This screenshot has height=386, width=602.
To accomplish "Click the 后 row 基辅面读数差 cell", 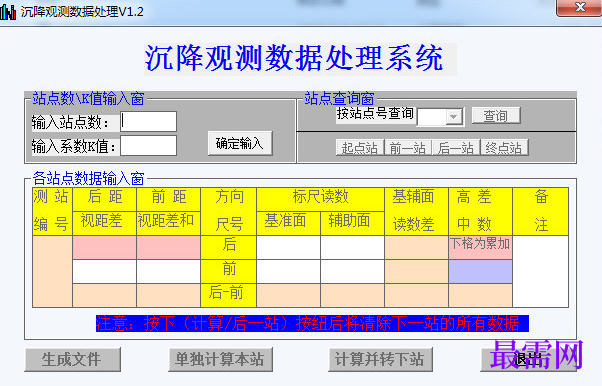I will (x=416, y=247).
